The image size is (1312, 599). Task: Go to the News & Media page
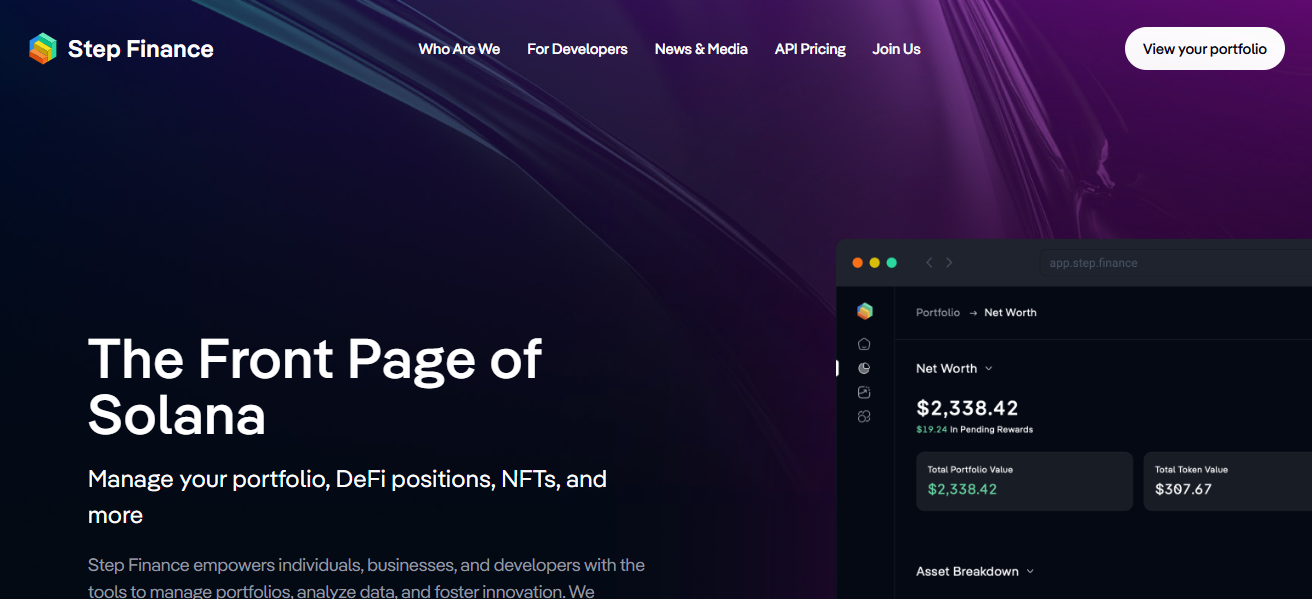click(701, 49)
